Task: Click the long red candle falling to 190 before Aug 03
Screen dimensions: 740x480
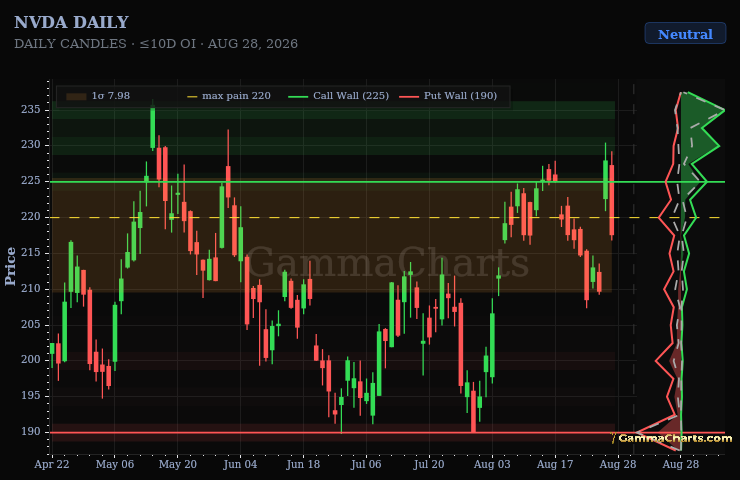Action: [x=473, y=411]
